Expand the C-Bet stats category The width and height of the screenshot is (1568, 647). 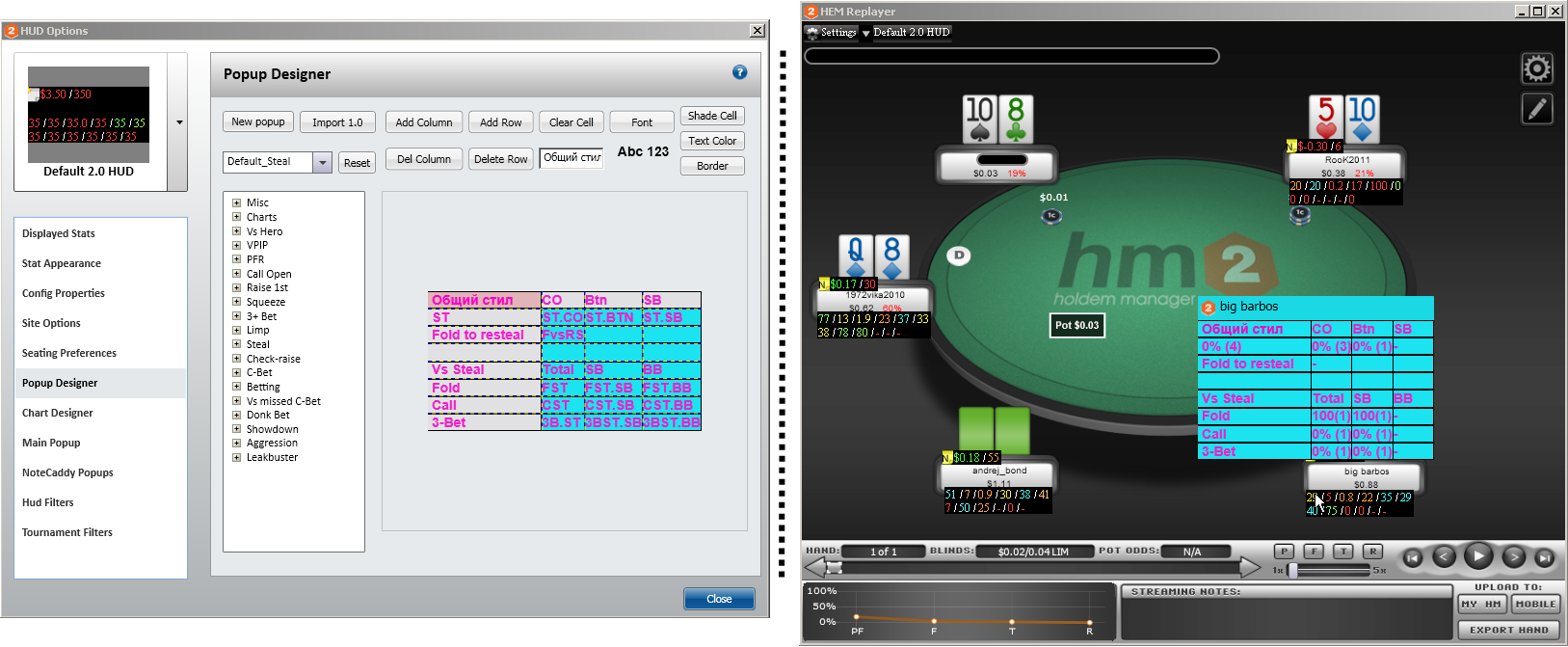click(x=236, y=372)
